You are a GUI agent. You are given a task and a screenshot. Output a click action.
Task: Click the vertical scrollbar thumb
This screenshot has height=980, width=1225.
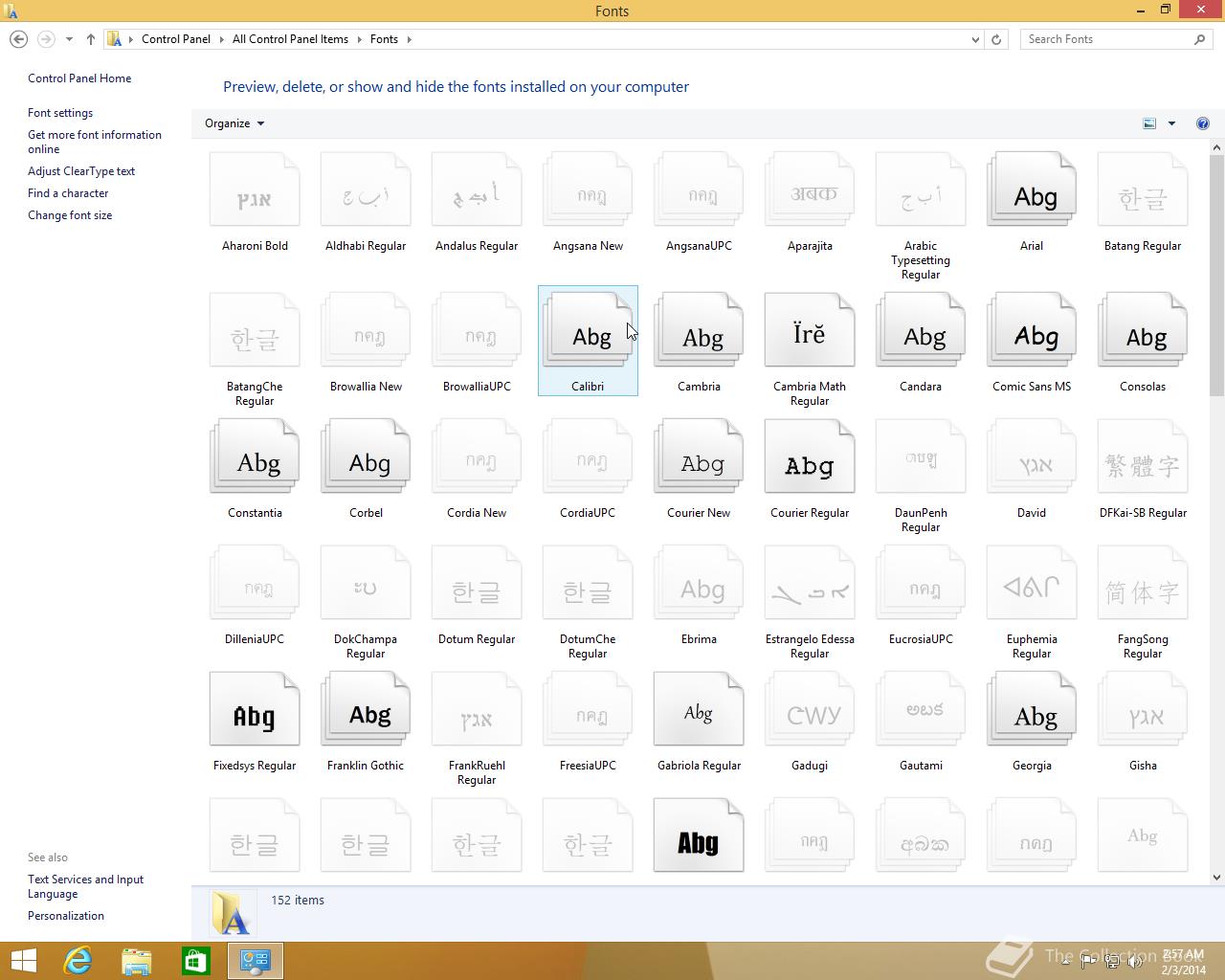1216,275
